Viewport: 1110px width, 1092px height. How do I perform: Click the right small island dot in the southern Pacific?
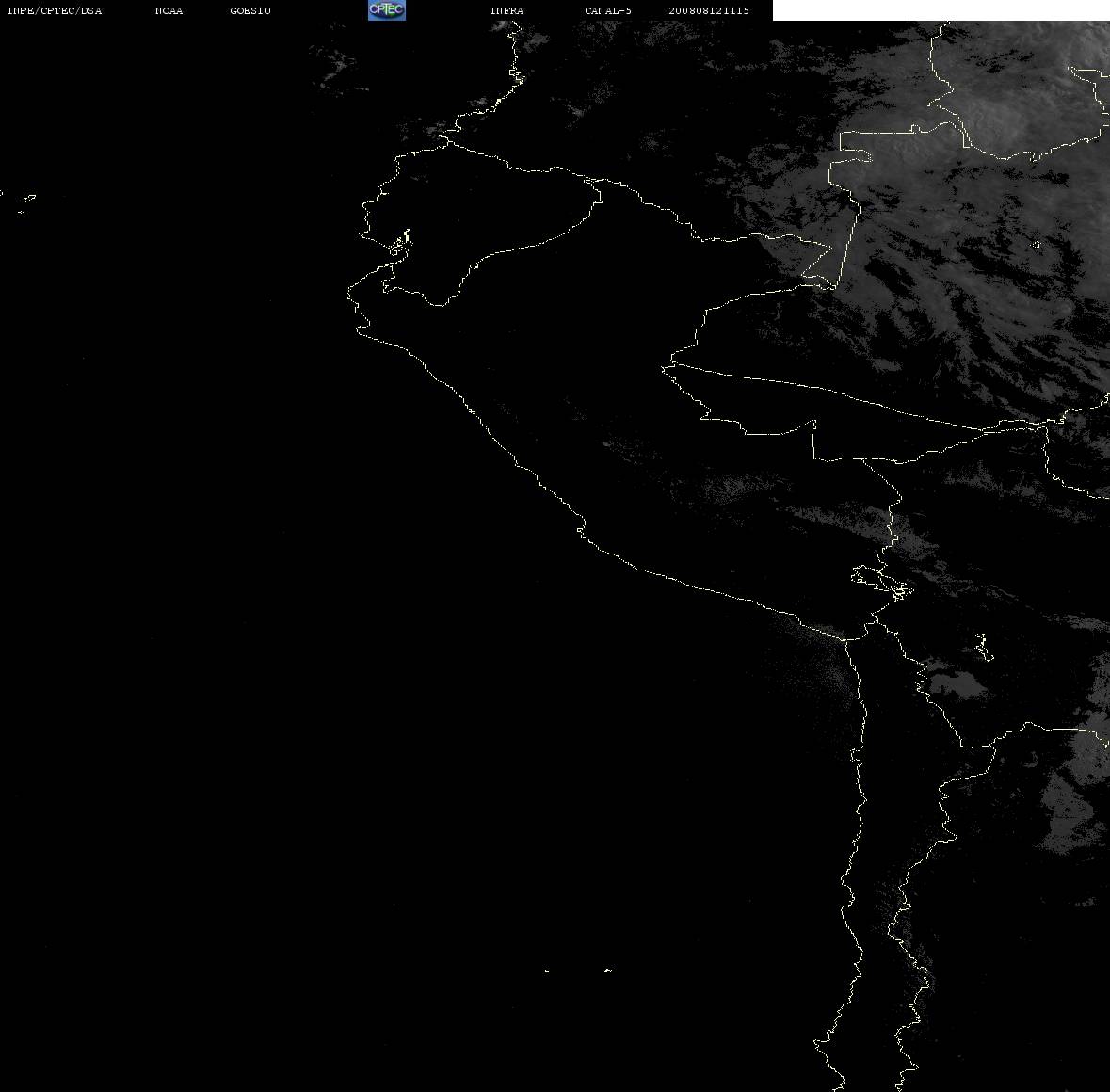tap(607, 970)
